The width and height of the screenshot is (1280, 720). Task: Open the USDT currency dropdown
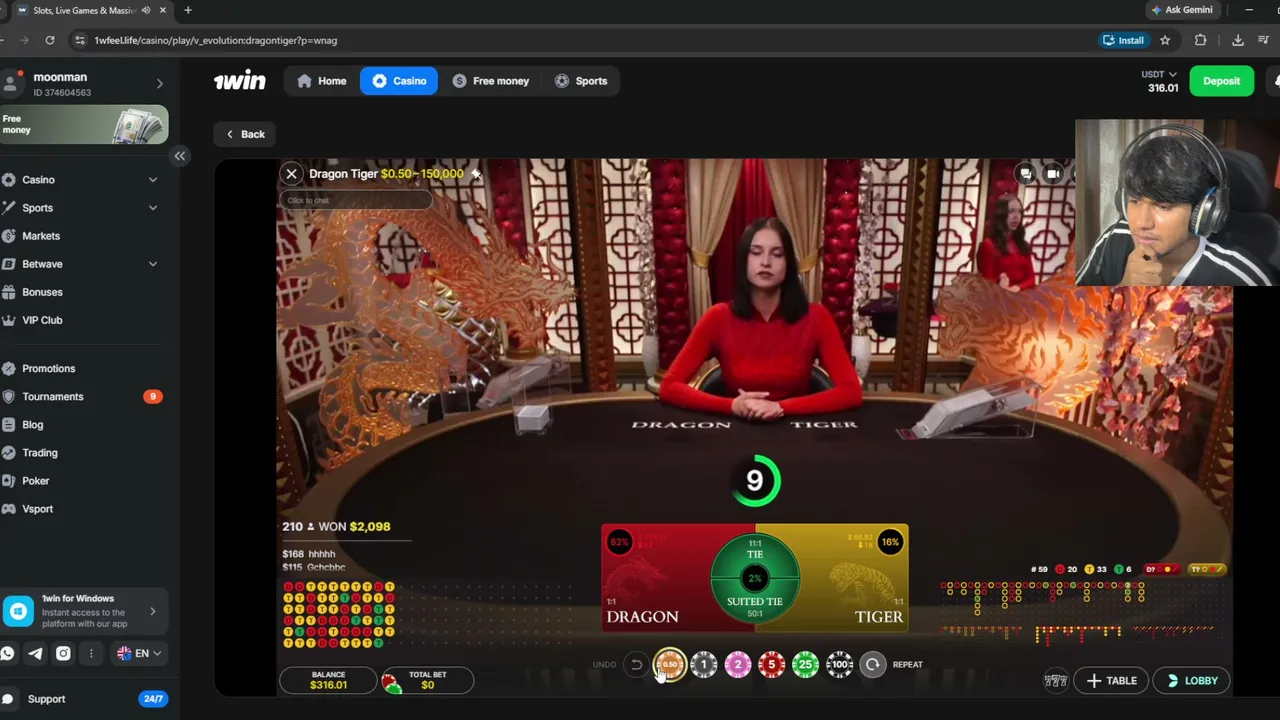(1159, 74)
